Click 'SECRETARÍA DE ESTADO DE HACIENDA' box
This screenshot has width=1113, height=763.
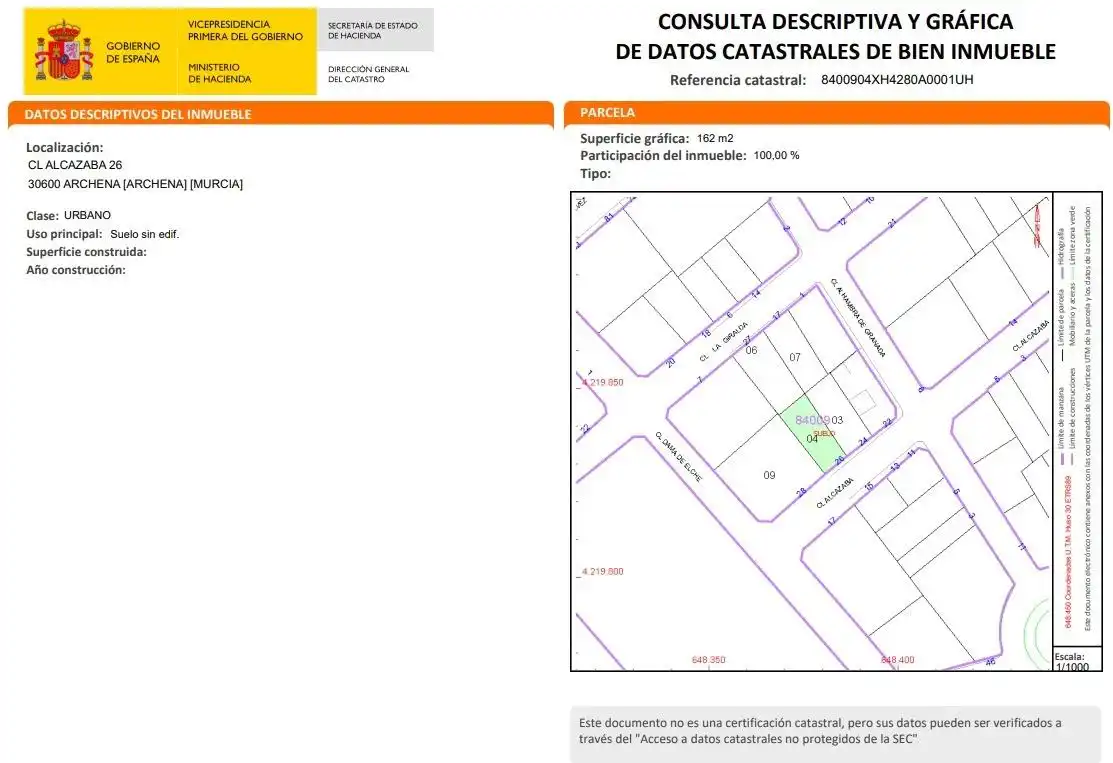click(375, 30)
